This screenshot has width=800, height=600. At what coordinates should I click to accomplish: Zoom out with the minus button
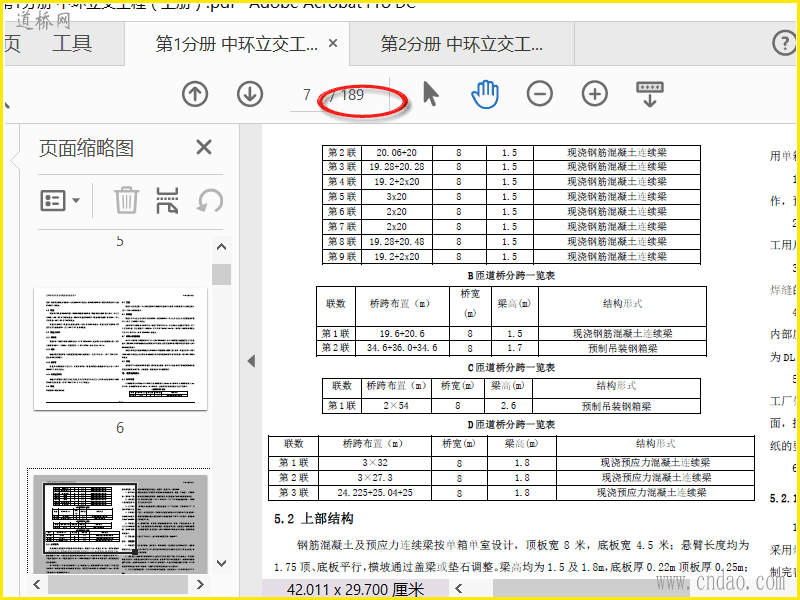click(540, 94)
